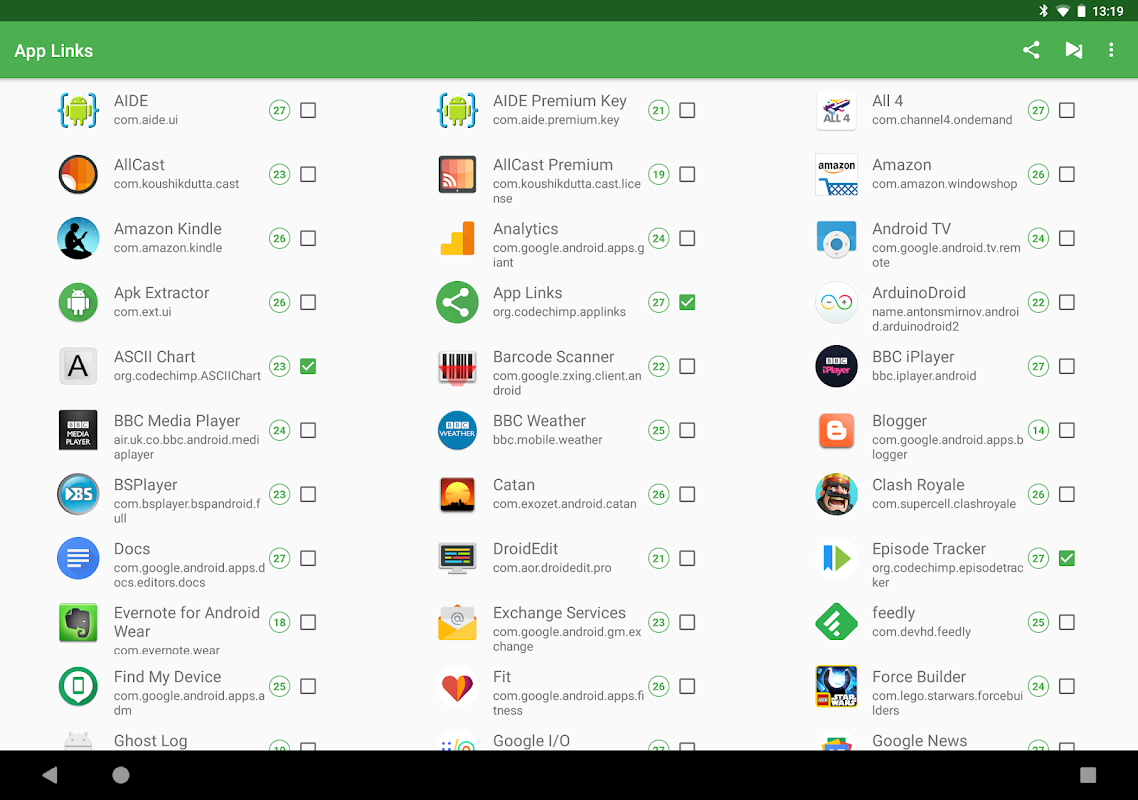The image size is (1138, 800).
Task: Tap the Android TV remote icon
Action: click(837, 238)
